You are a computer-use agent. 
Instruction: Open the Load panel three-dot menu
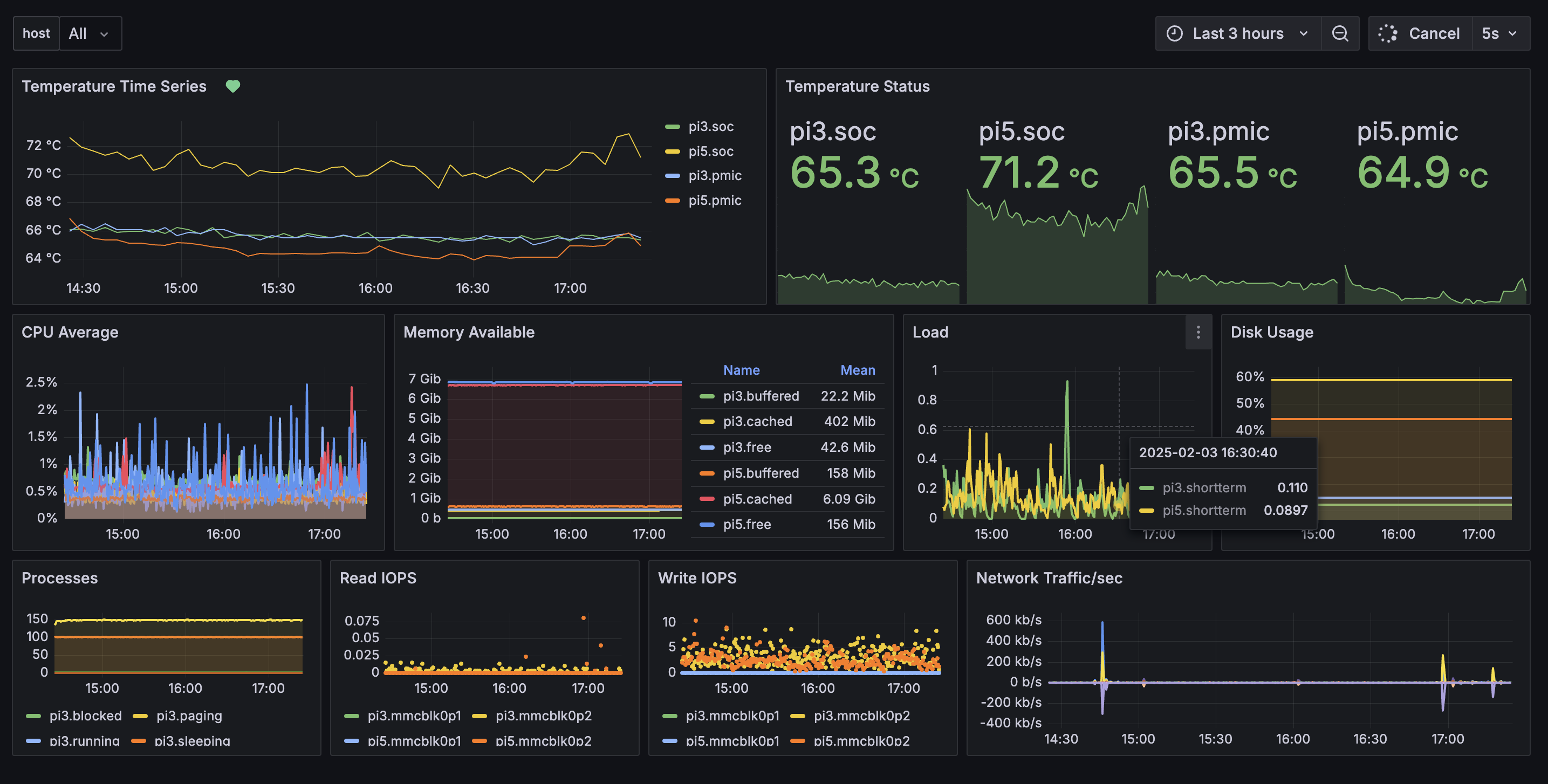[x=1197, y=332]
